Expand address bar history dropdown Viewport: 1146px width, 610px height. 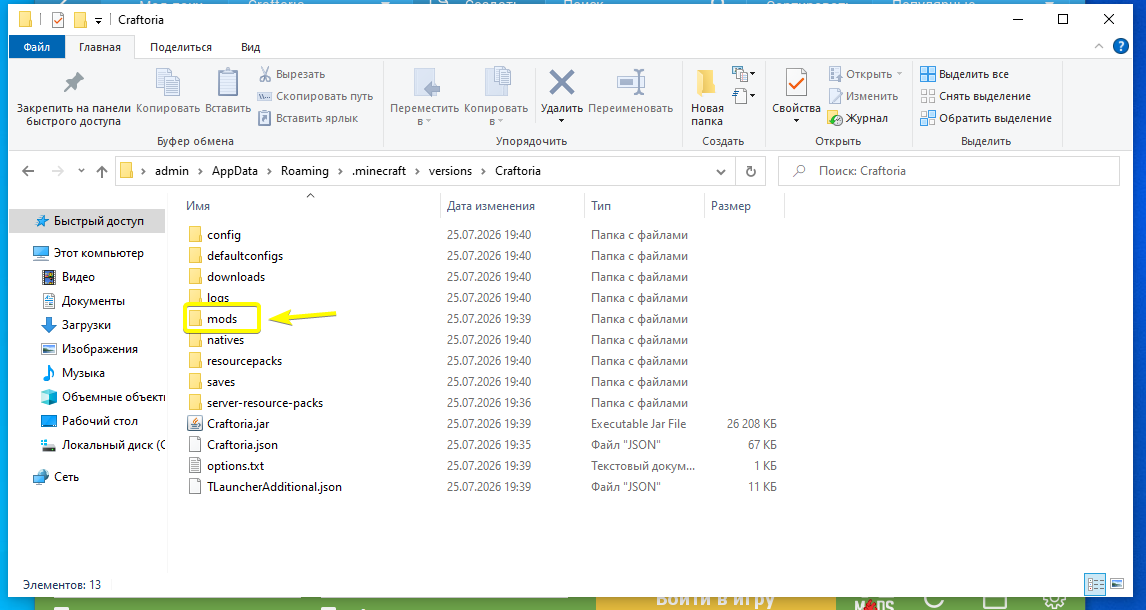721,172
